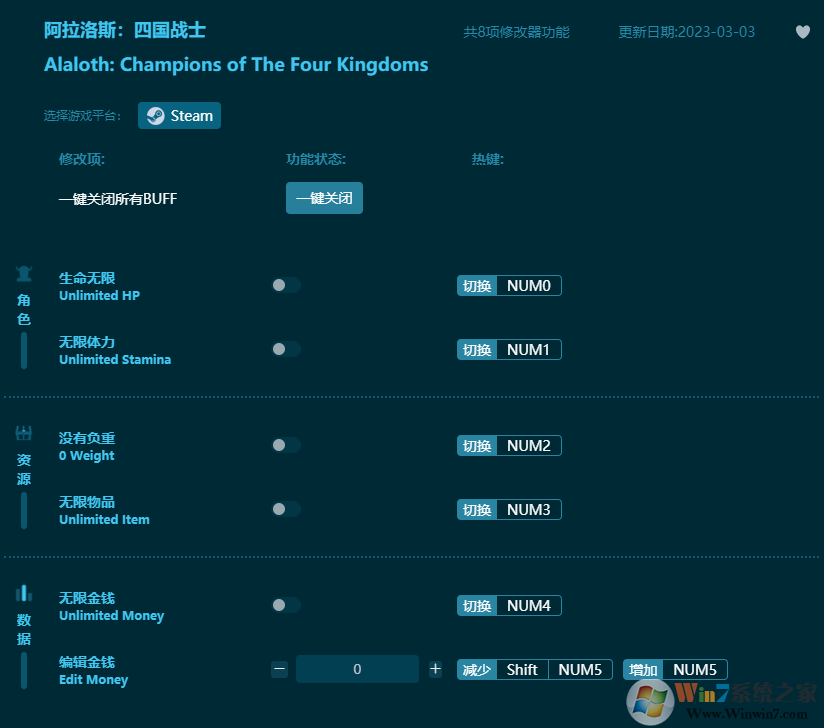Enable the Unlimited Money toggle
Image resolution: width=824 pixels, height=728 pixels.
point(285,606)
